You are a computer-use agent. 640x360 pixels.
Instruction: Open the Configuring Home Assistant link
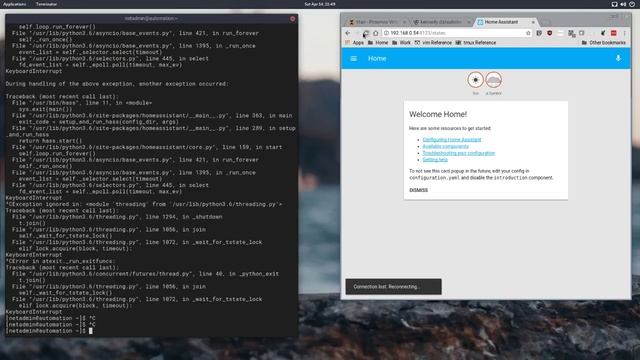point(452,140)
